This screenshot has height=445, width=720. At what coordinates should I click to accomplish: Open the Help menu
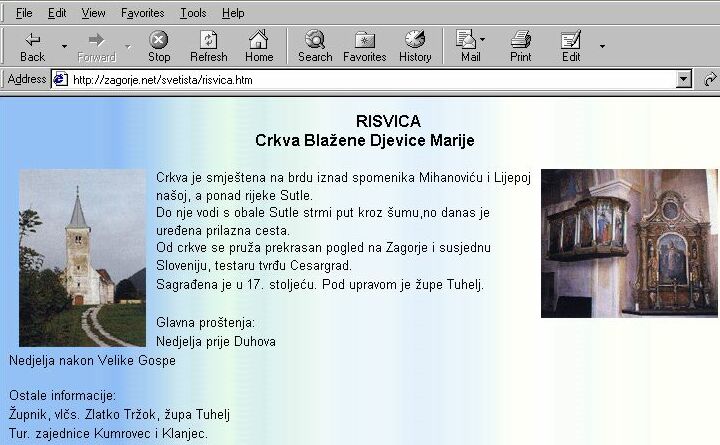click(233, 13)
